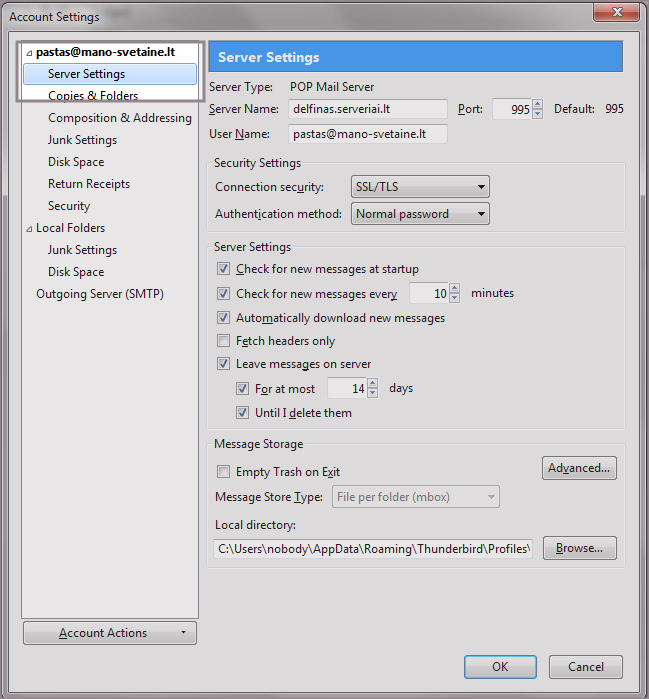The width and height of the screenshot is (649, 699).
Task: Enable the Fetch headers only checkbox
Action: click(x=224, y=341)
